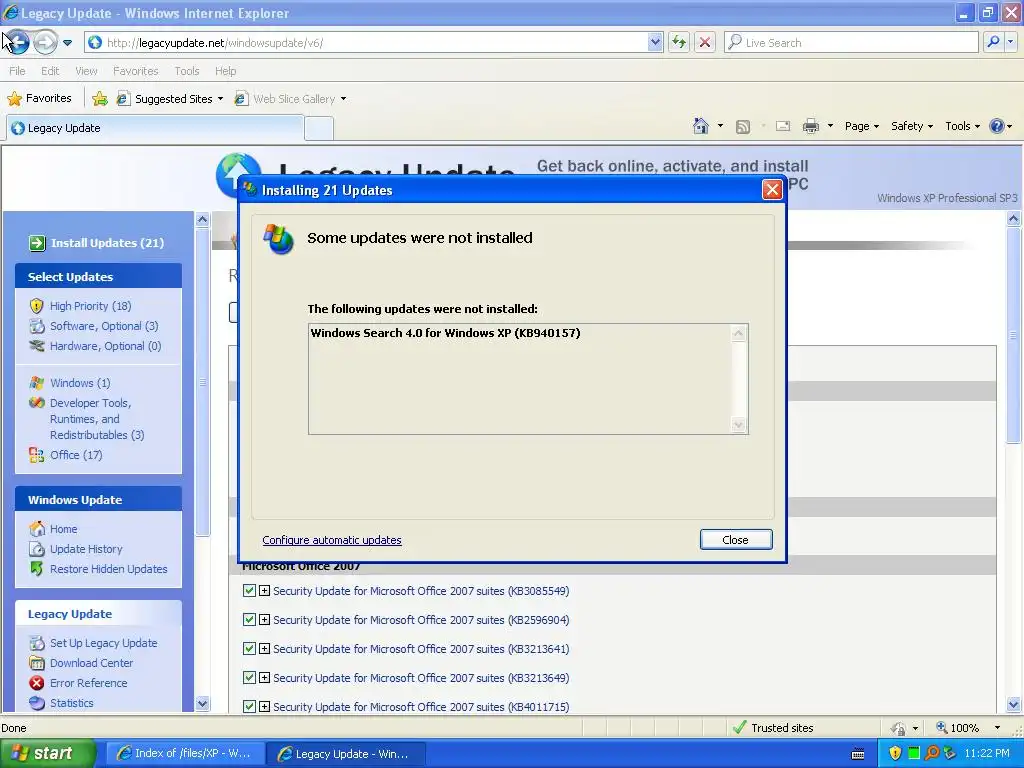The image size is (1024, 768).
Task: Click the Update History clock icon
Action: pyautogui.click(x=37, y=549)
